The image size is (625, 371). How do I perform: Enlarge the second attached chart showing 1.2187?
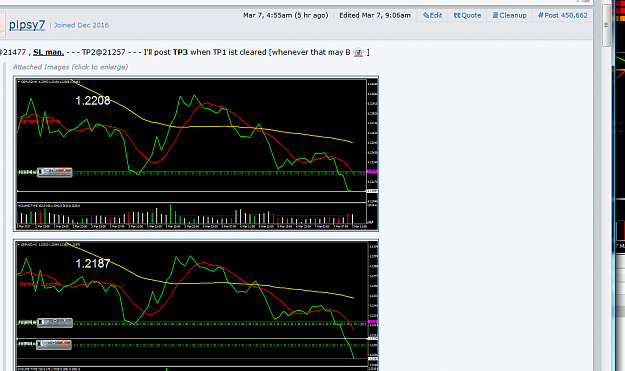pyautogui.click(x=196, y=305)
